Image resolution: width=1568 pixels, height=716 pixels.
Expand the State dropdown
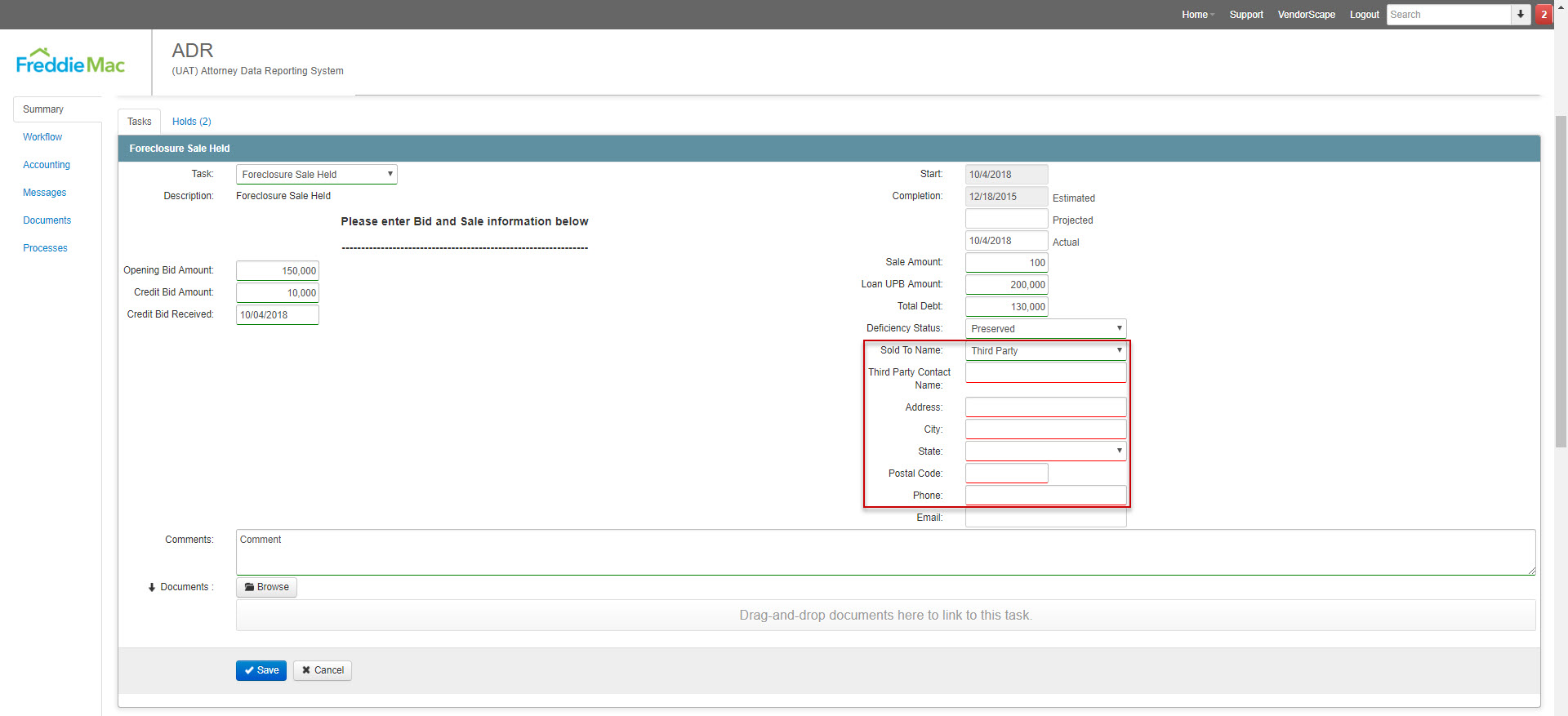[x=1046, y=451]
